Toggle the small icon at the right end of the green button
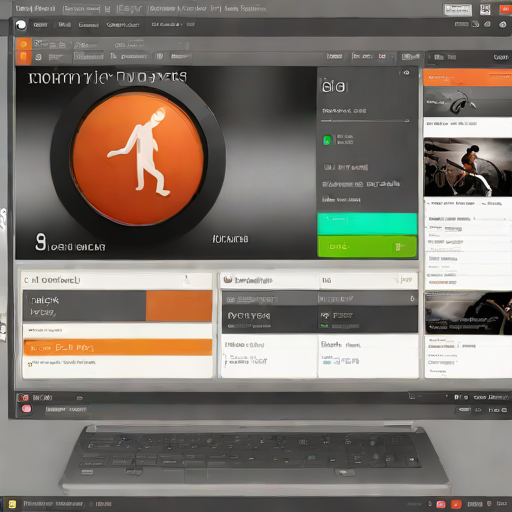Viewport: 512px width, 512px height. (x=399, y=247)
